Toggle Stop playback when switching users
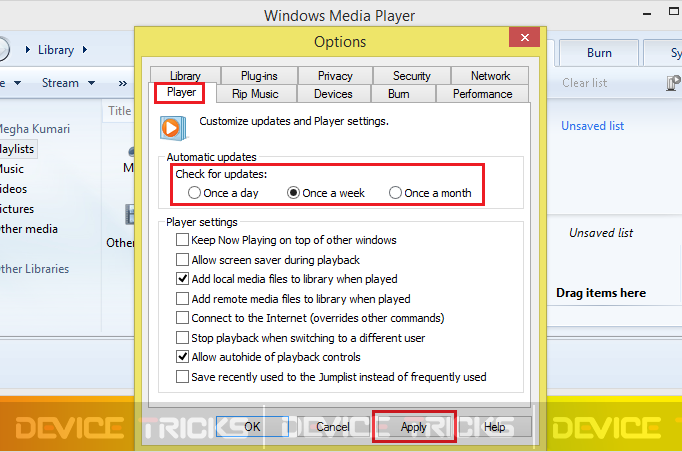The image size is (682, 452). pyautogui.click(x=182, y=338)
